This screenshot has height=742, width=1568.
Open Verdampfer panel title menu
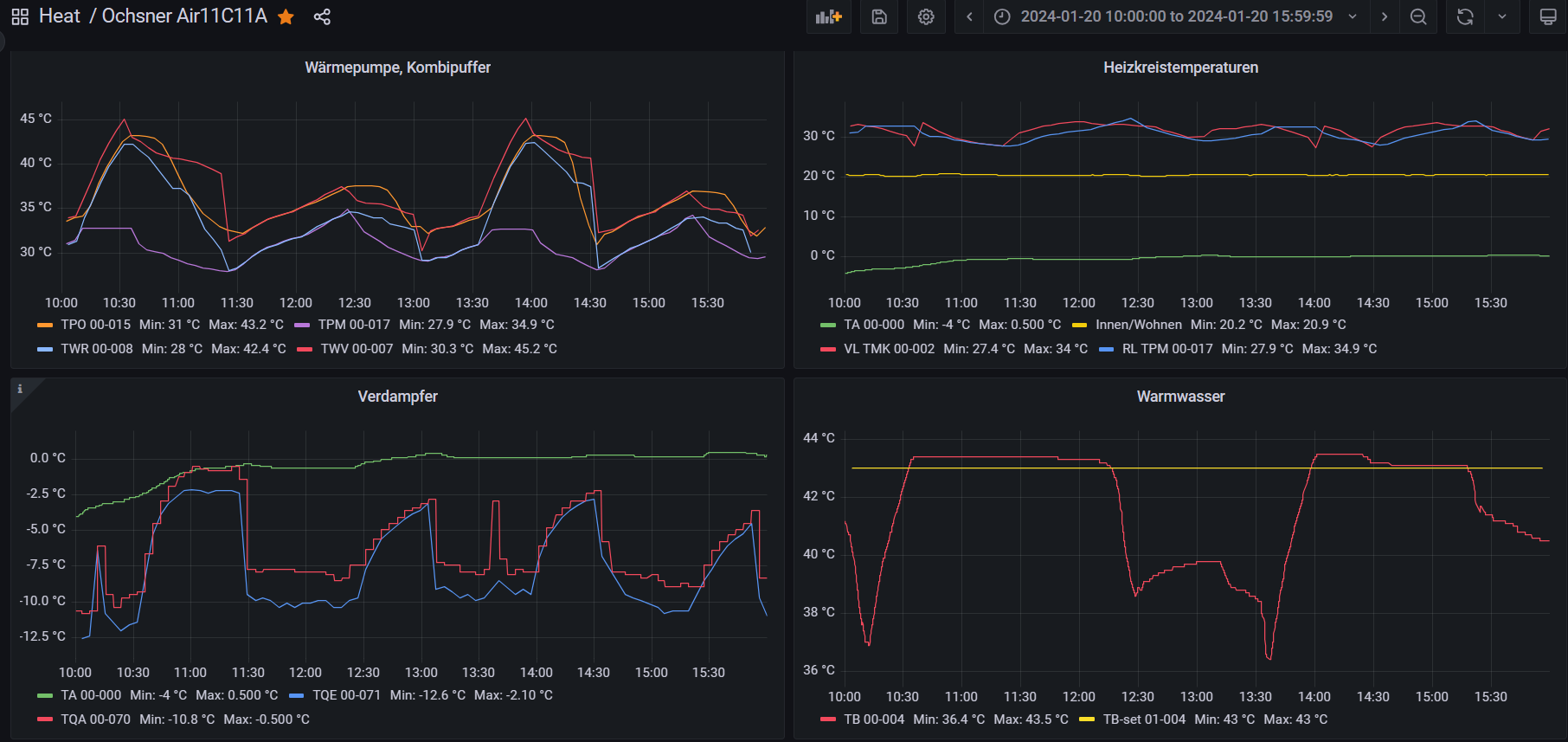(x=397, y=397)
